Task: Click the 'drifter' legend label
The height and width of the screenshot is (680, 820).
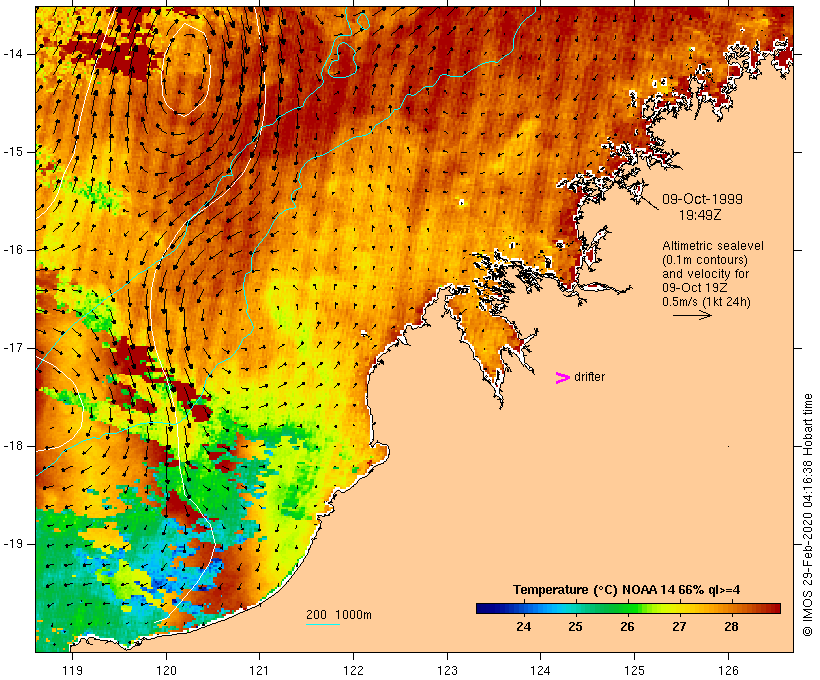Action: [589, 377]
